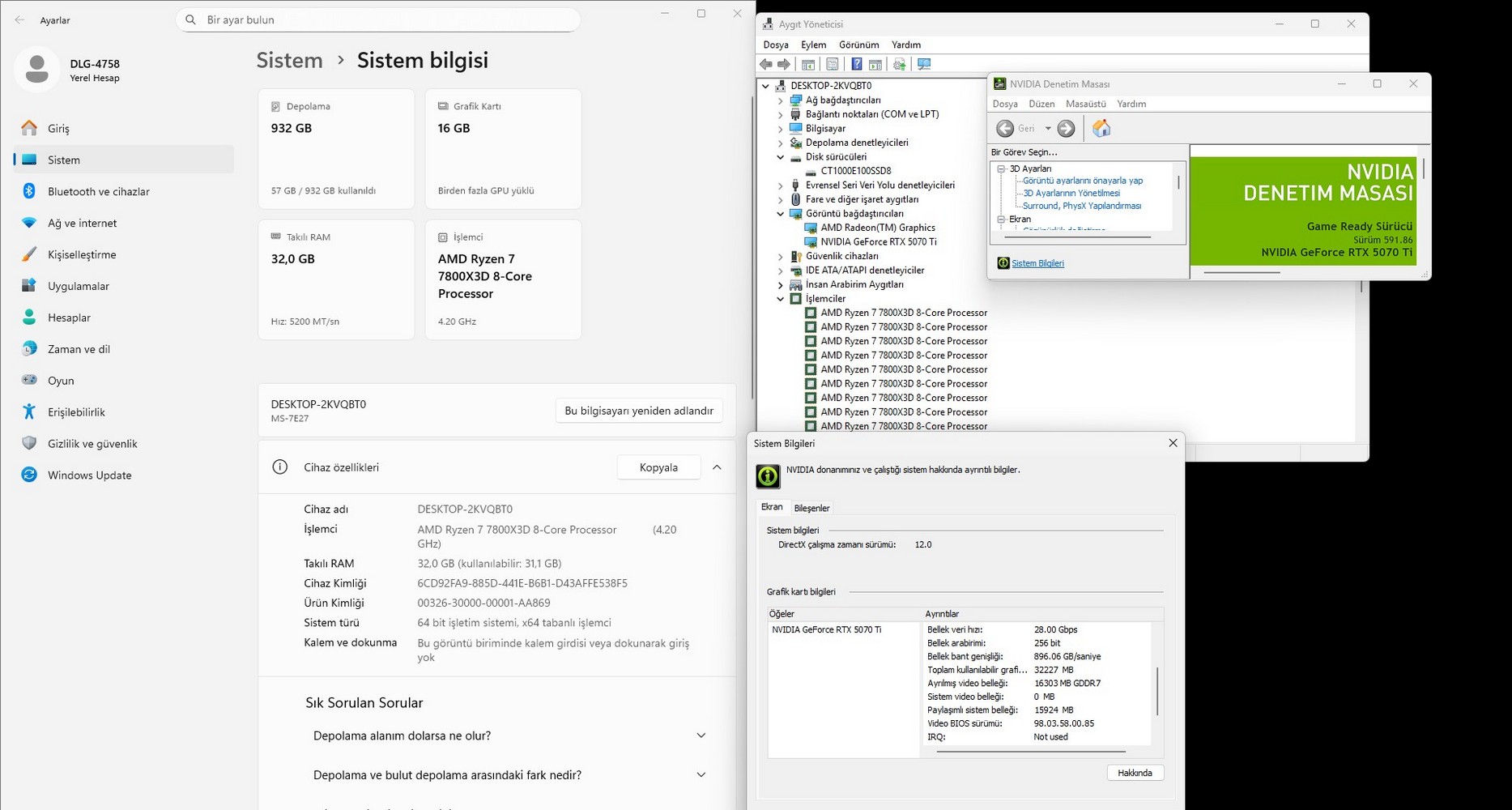
Task: Click the Bluetooth ve cihazlar sidebar item
Action: [x=98, y=192]
